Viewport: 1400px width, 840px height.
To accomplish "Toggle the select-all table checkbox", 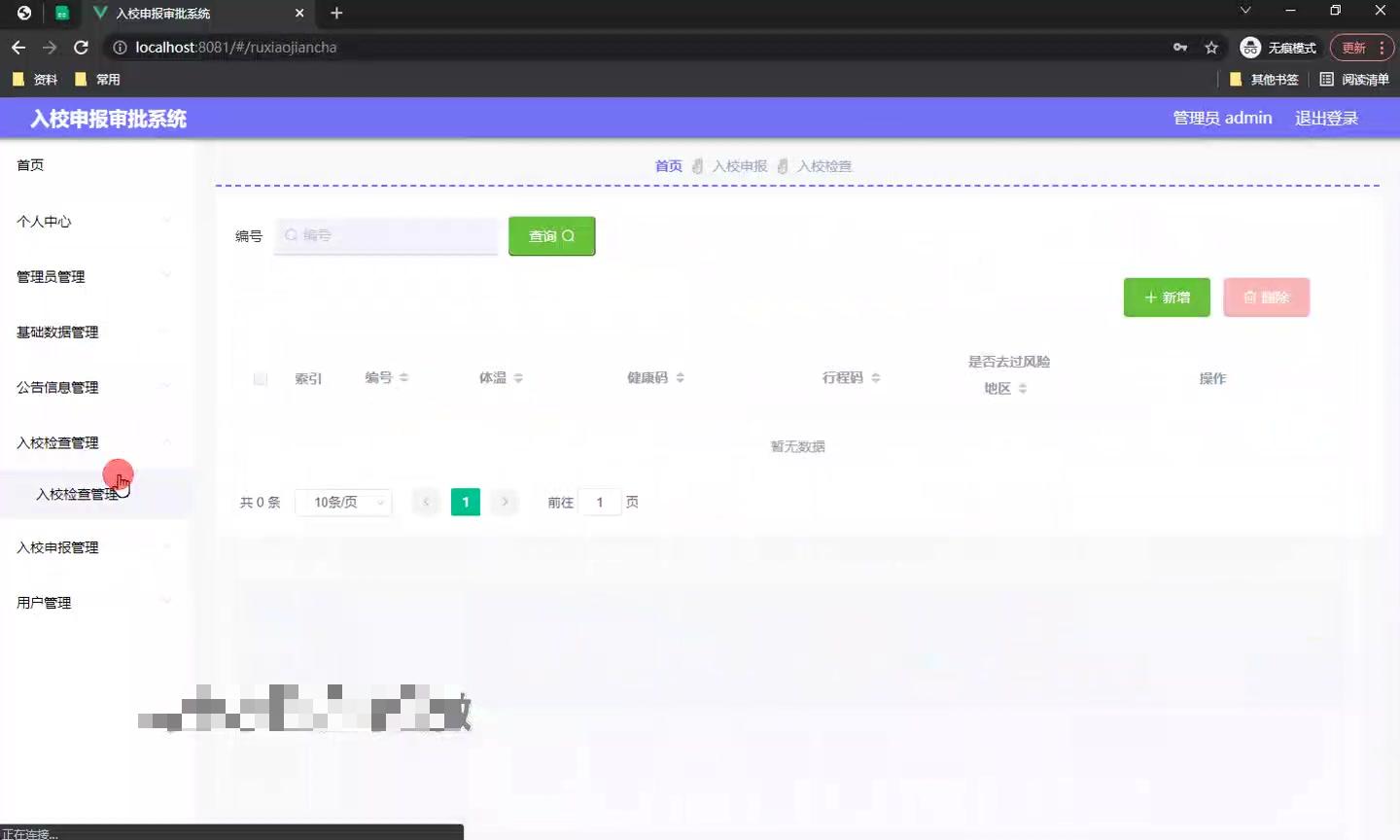I will (260, 378).
